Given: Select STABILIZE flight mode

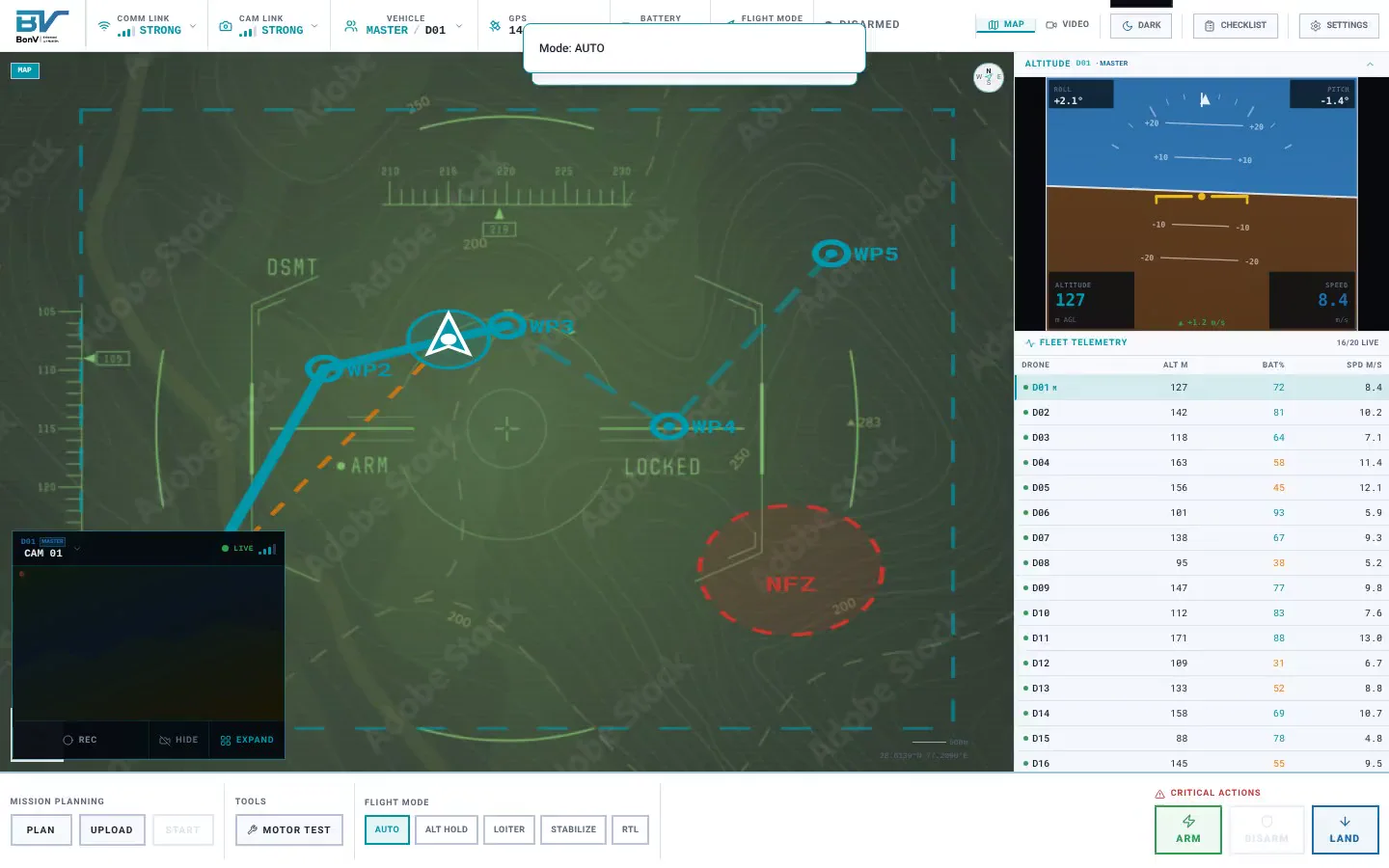Looking at the screenshot, I should [574, 829].
